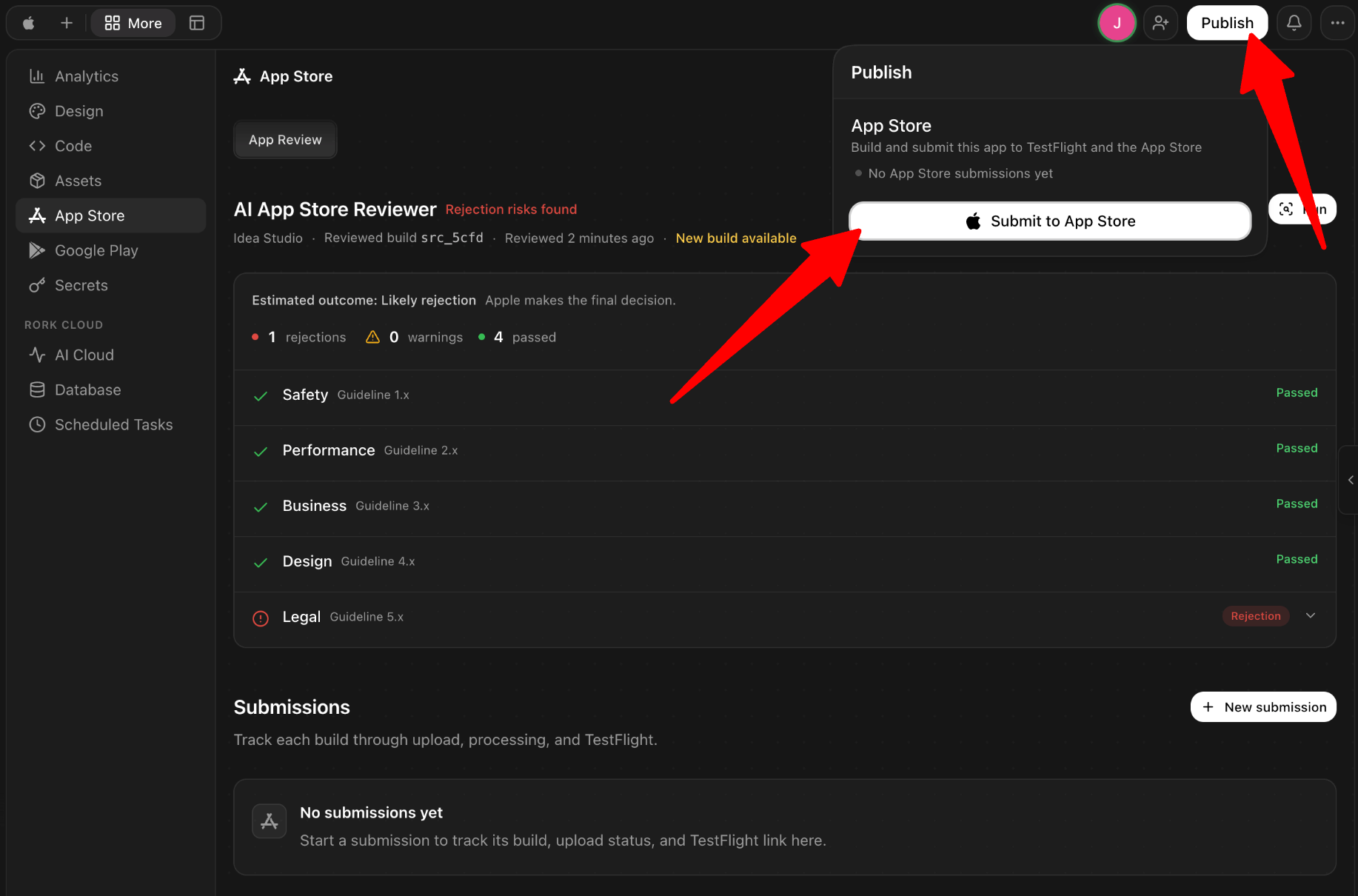Open Design in the sidebar
This screenshot has height=896, width=1358.
click(x=110, y=111)
